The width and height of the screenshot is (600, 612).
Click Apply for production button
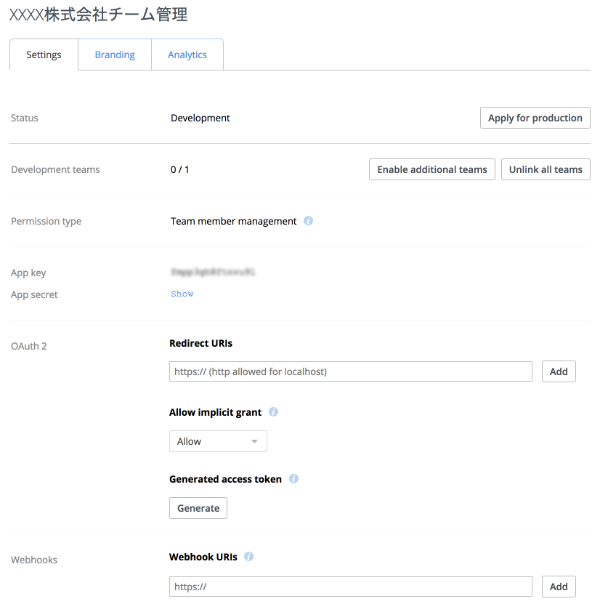[x=535, y=118]
